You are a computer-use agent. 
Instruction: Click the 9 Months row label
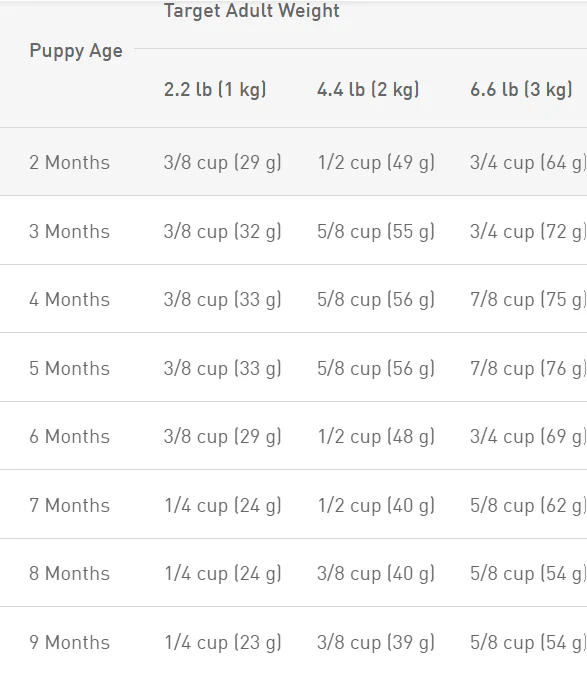click(70, 643)
